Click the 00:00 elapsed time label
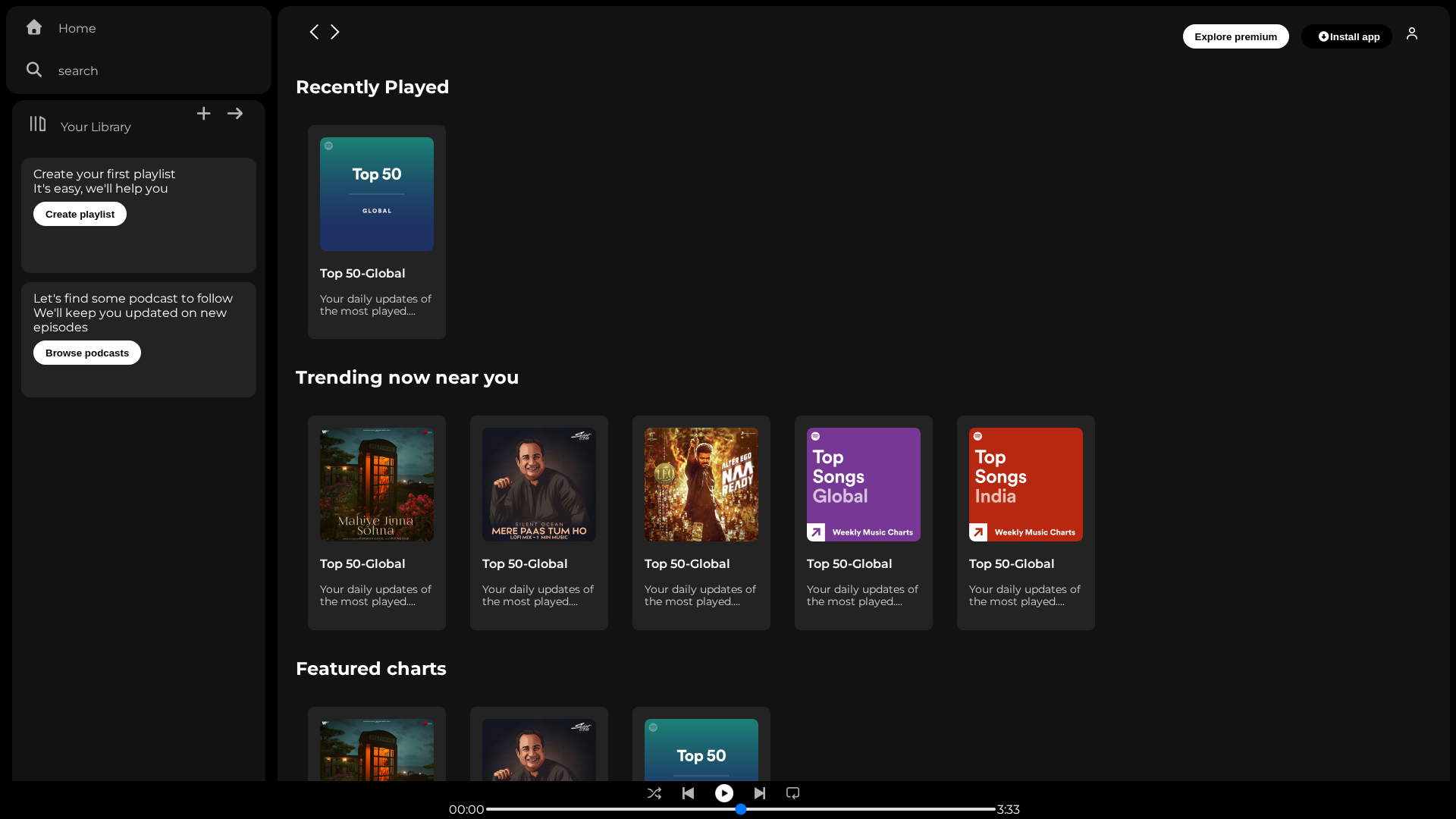1456x819 pixels. tap(466, 809)
